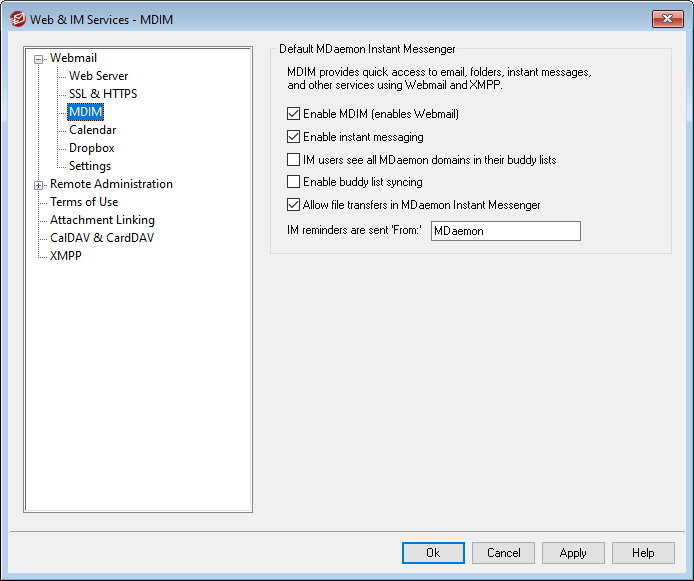Open Terms of Use page

[84, 202]
